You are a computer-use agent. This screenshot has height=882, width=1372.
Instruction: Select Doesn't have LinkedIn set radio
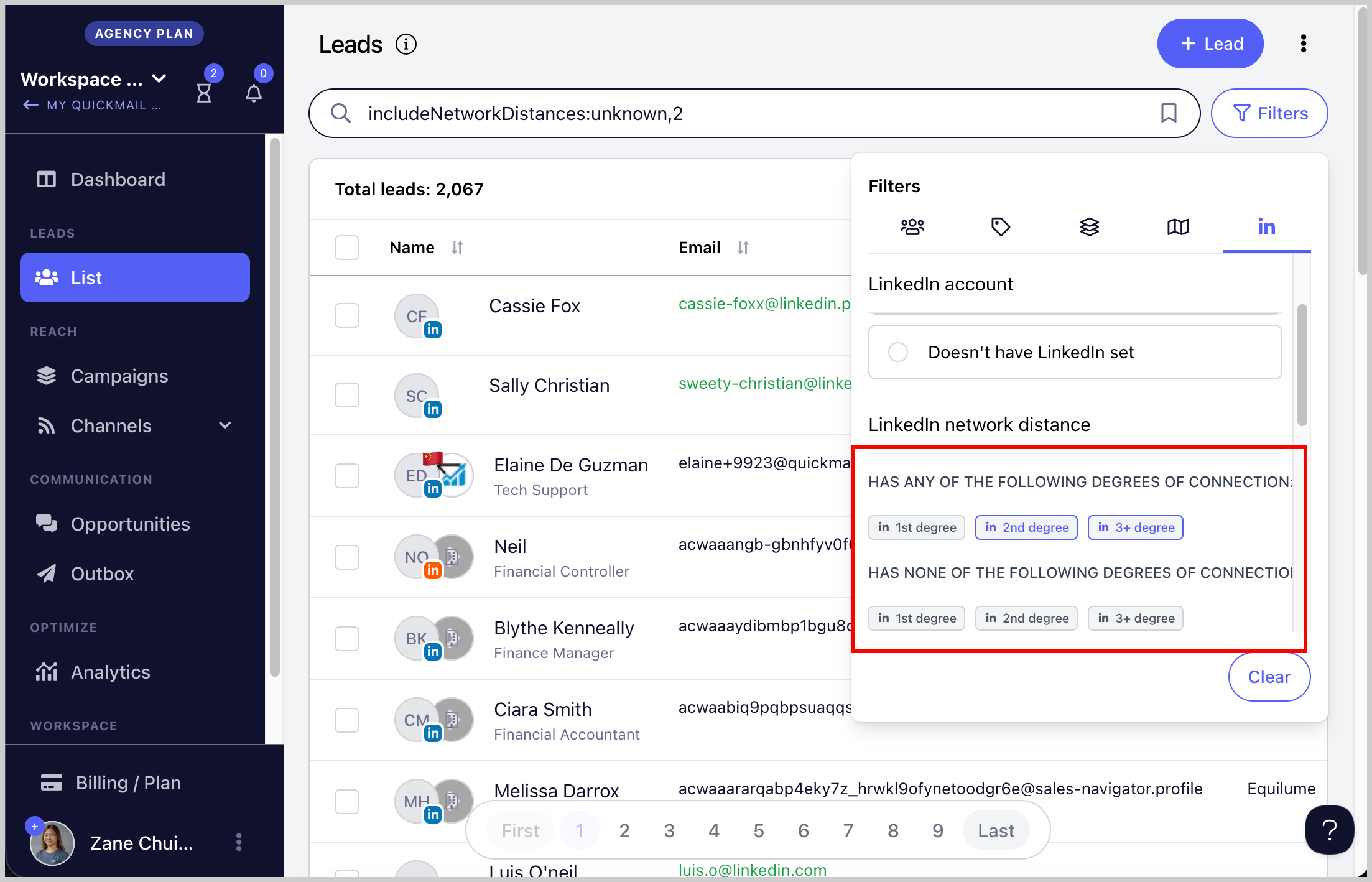[x=897, y=352]
